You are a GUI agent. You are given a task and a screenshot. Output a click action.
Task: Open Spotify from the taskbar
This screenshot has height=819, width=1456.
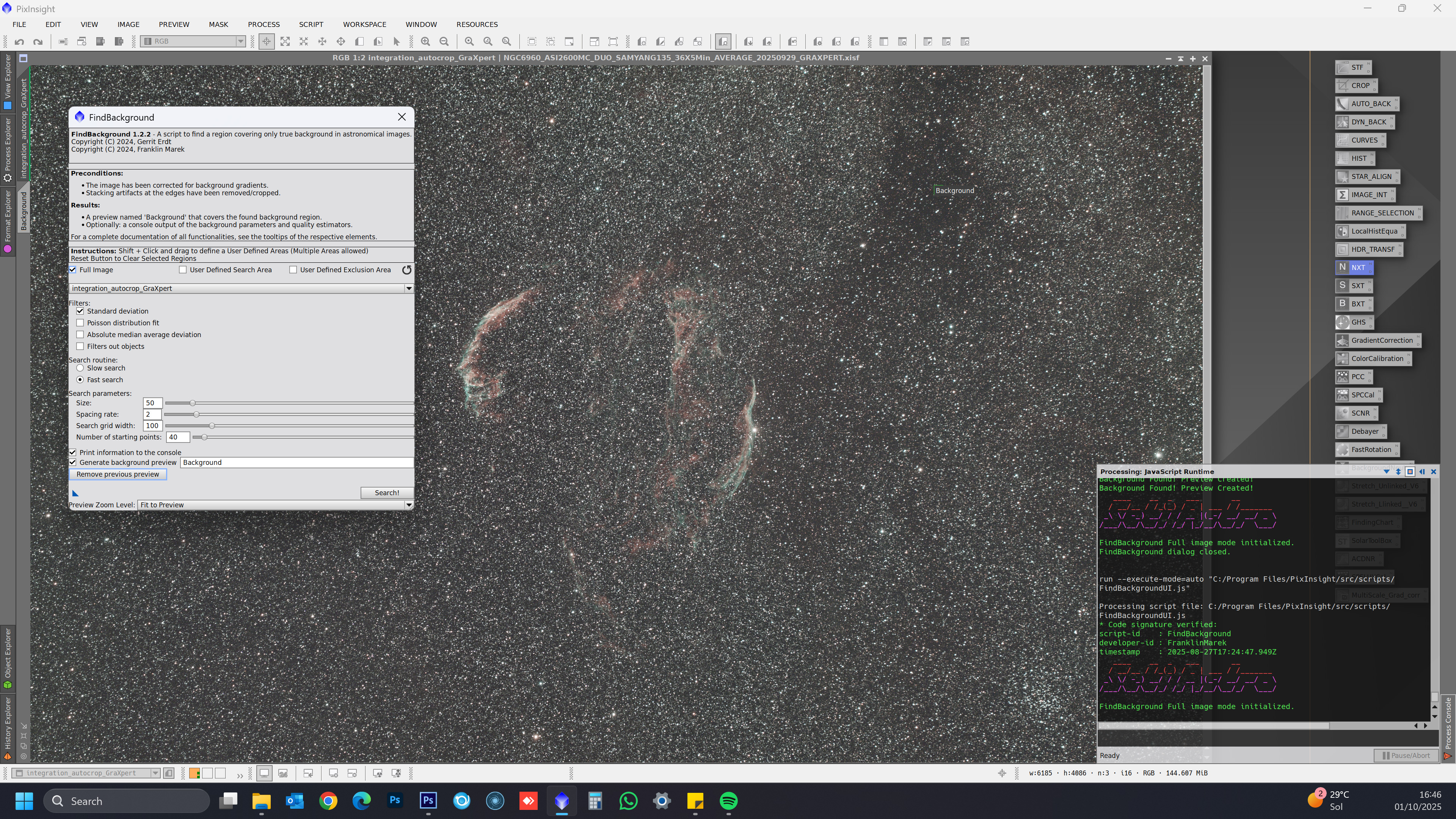[728, 801]
